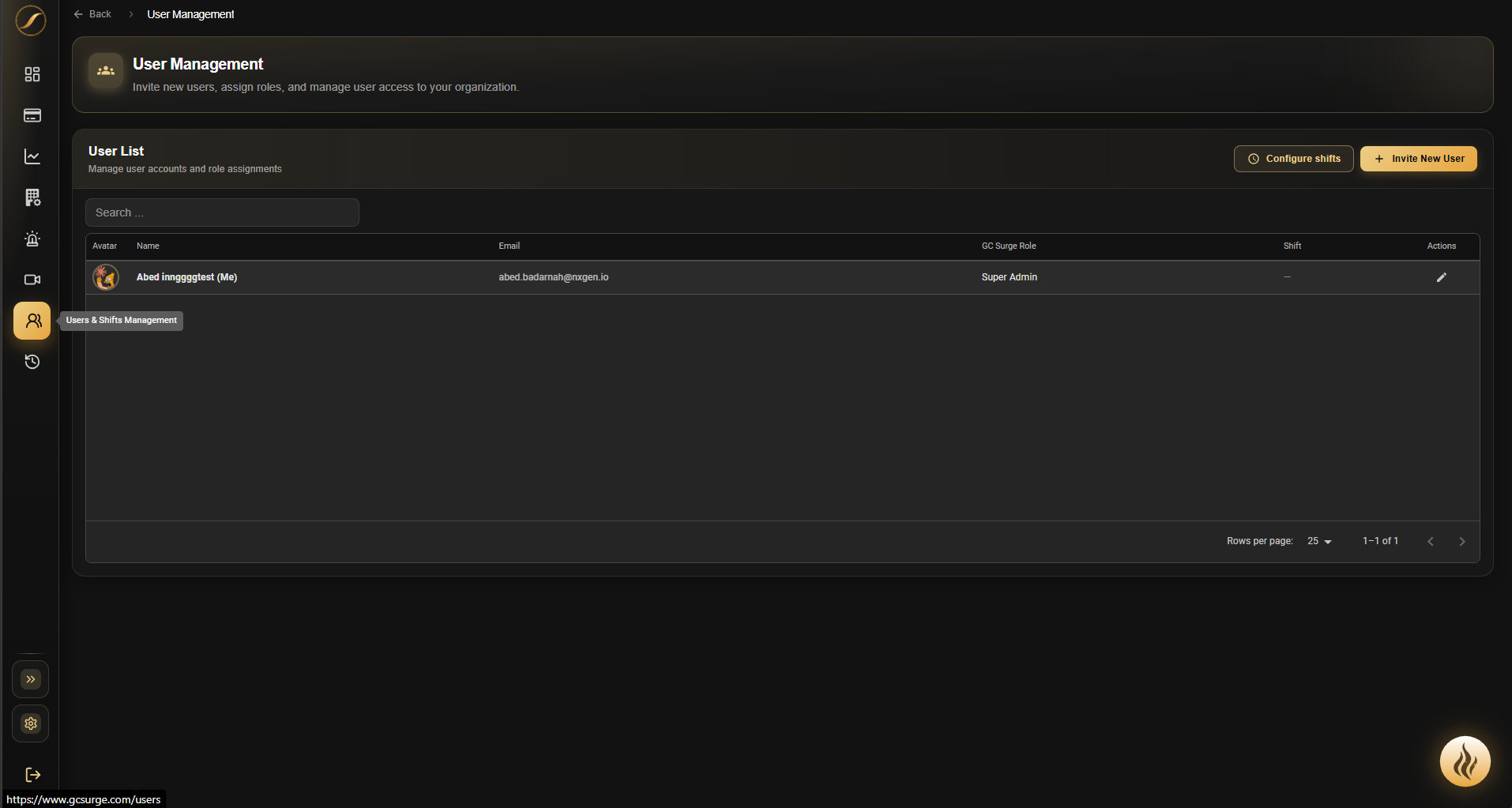Click the users group header icon
The image size is (1512, 808).
point(106,70)
